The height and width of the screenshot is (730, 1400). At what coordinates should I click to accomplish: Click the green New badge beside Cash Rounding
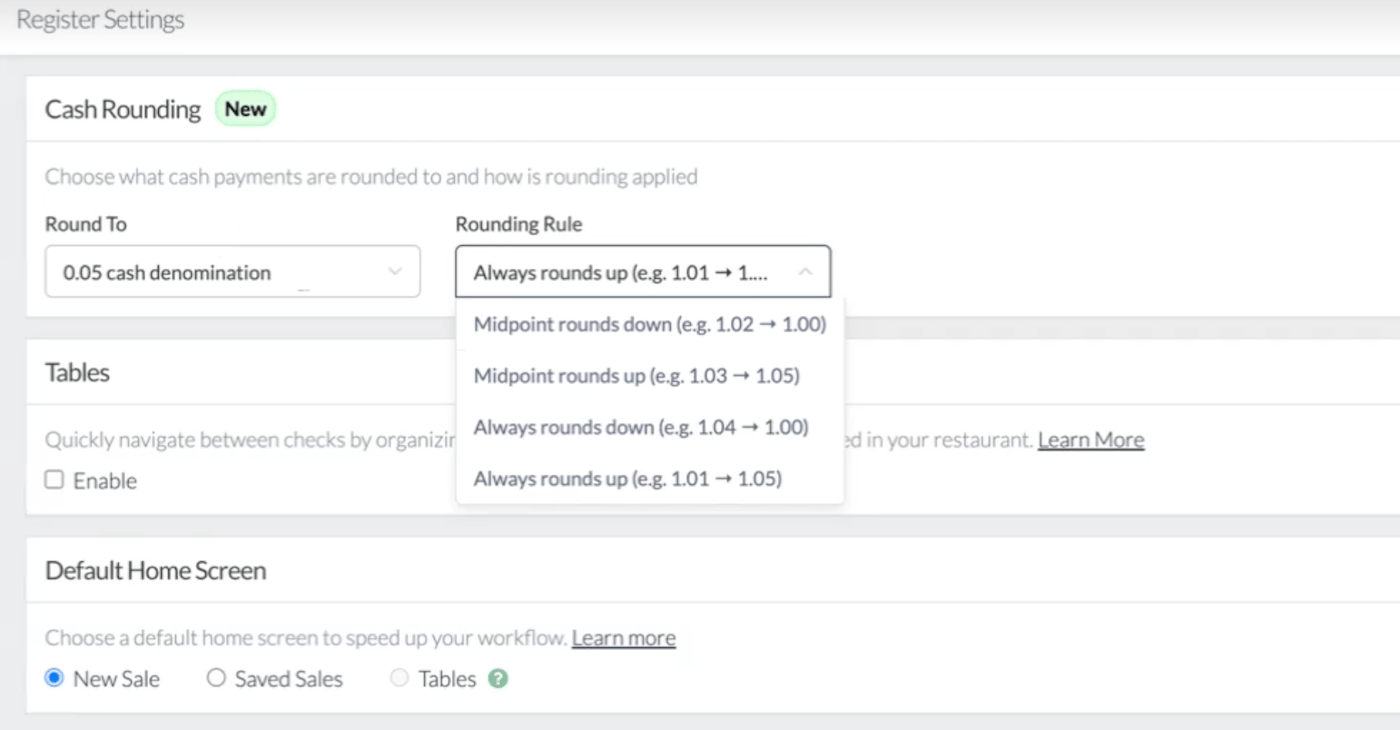(x=245, y=109)
